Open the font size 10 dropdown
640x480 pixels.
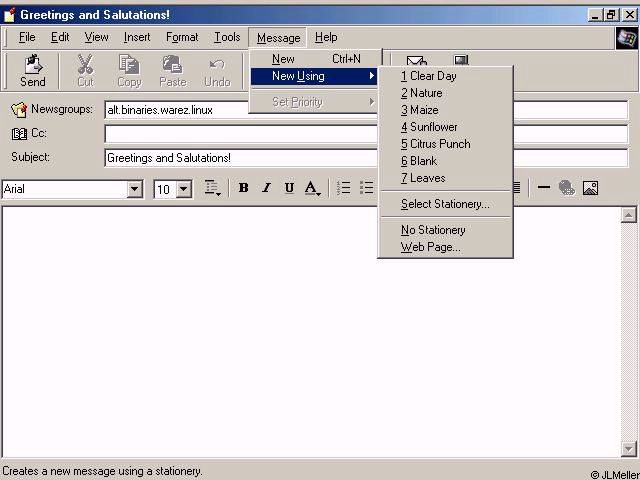pyautogui.click(x=184, y=189)
